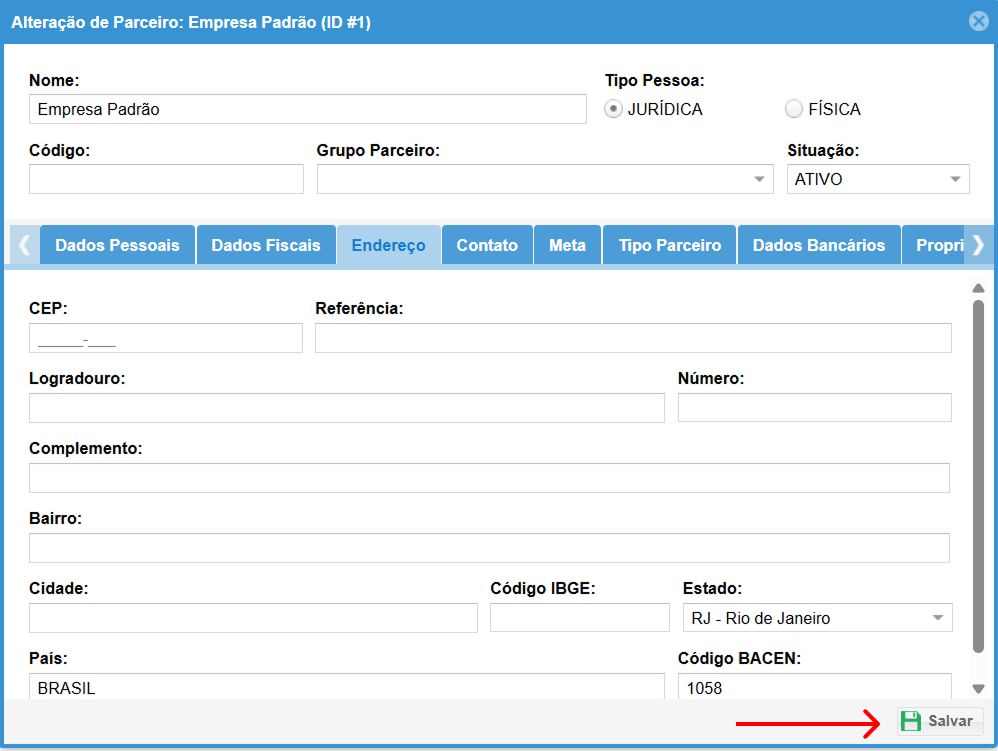998x751 pixels.
Task: Click the Salvar button with floppy disk icon
Action: point(939,721)
